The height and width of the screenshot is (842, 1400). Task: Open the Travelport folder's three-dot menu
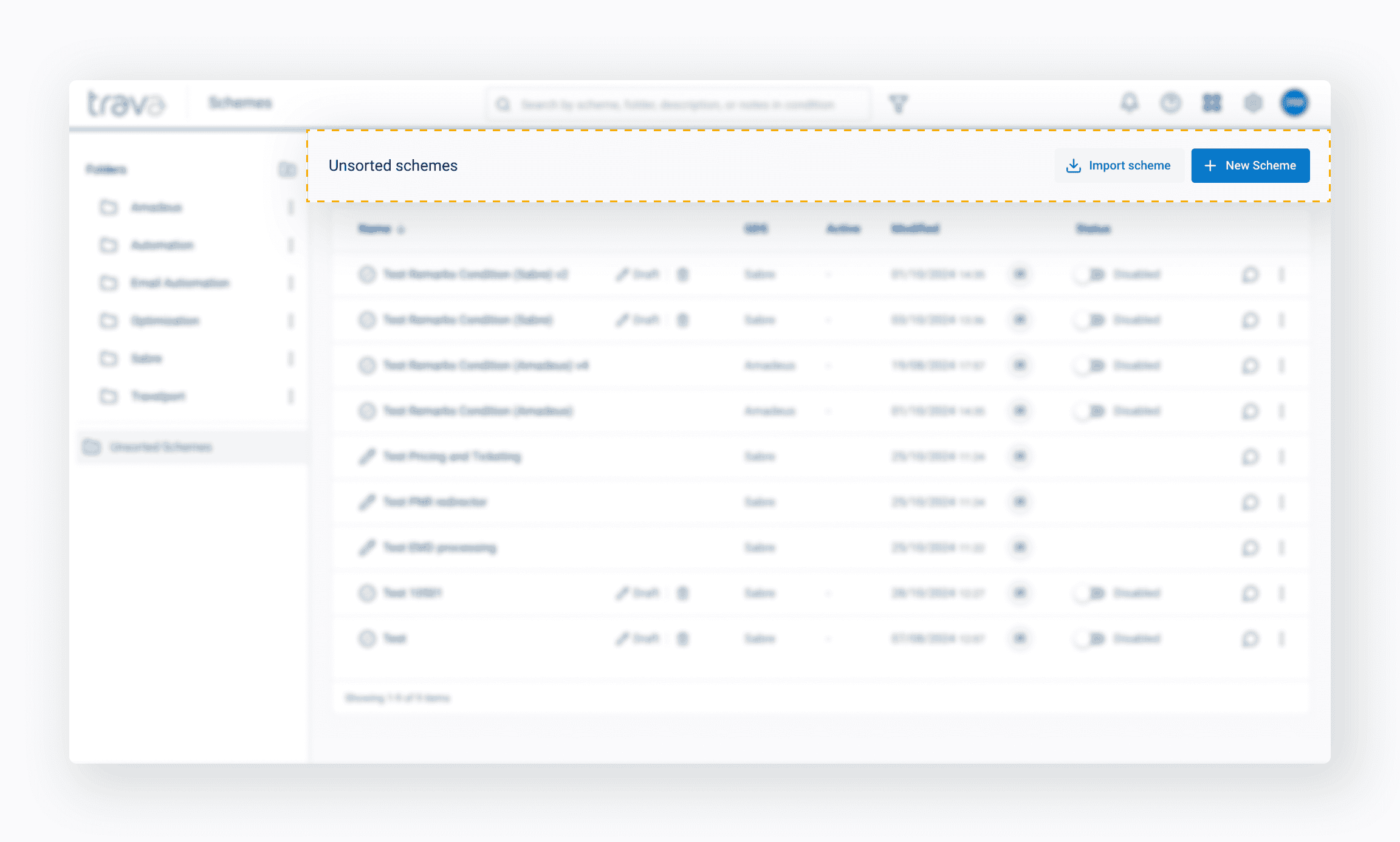point(290,397)
